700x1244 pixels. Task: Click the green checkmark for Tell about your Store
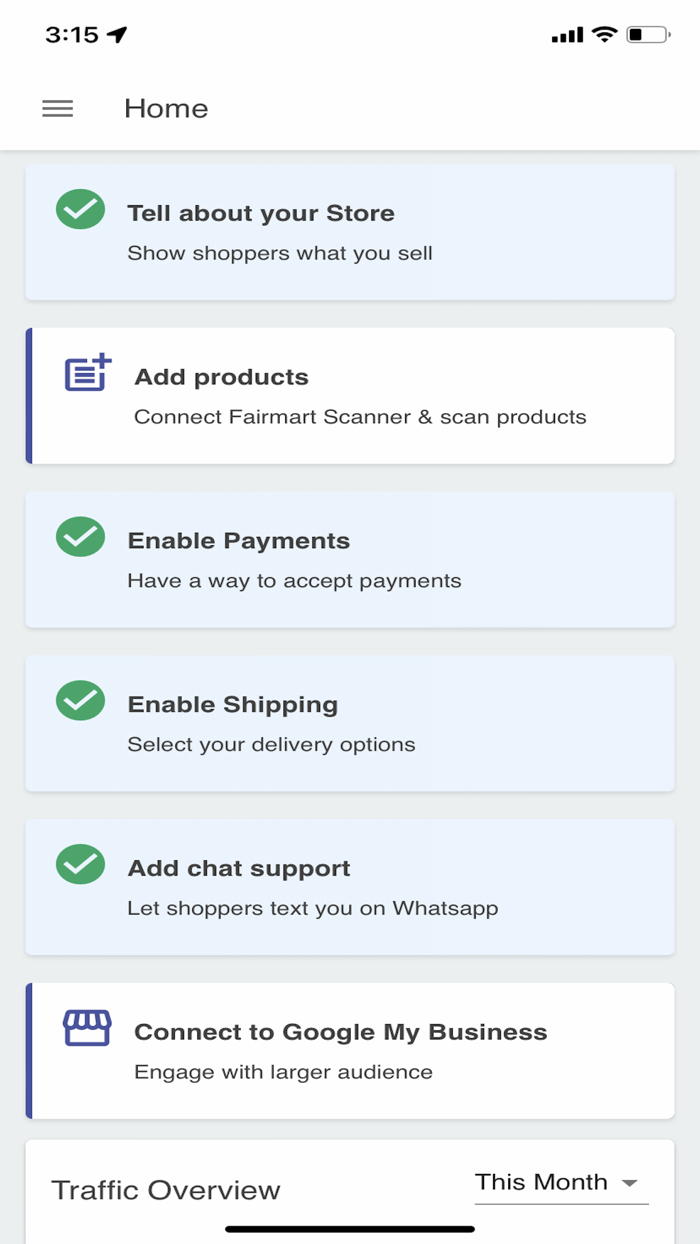[x=80, y=209]
